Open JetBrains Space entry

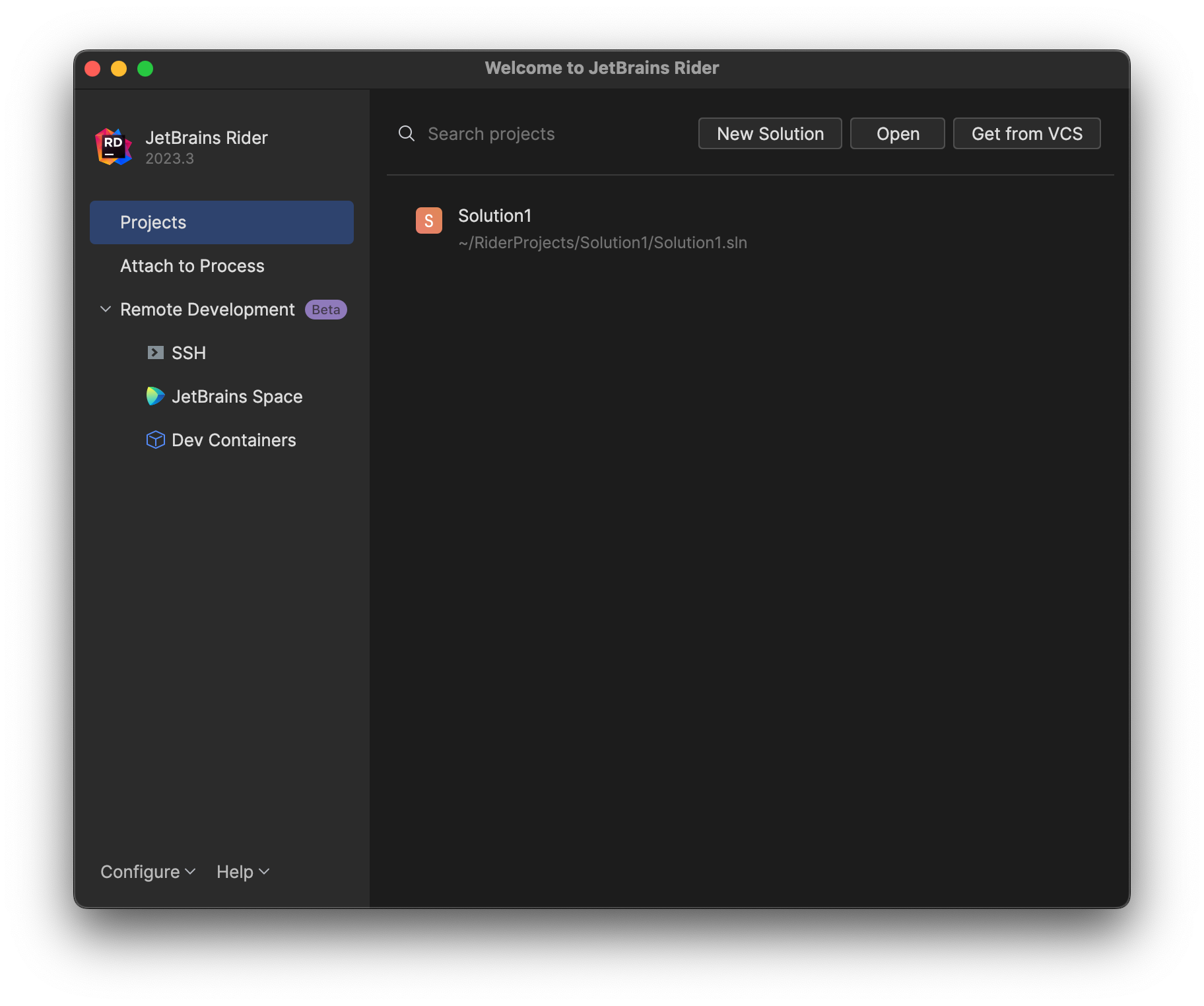(222, 397)
